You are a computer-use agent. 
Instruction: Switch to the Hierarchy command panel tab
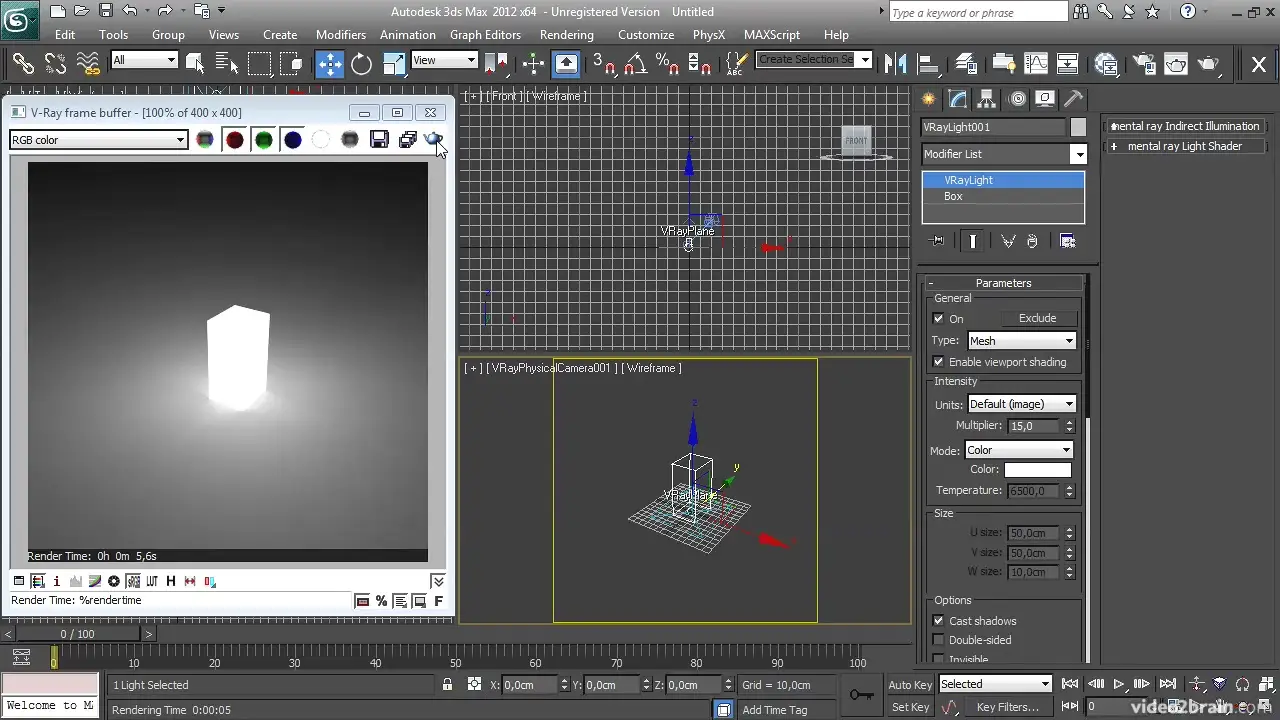point(987,99)
